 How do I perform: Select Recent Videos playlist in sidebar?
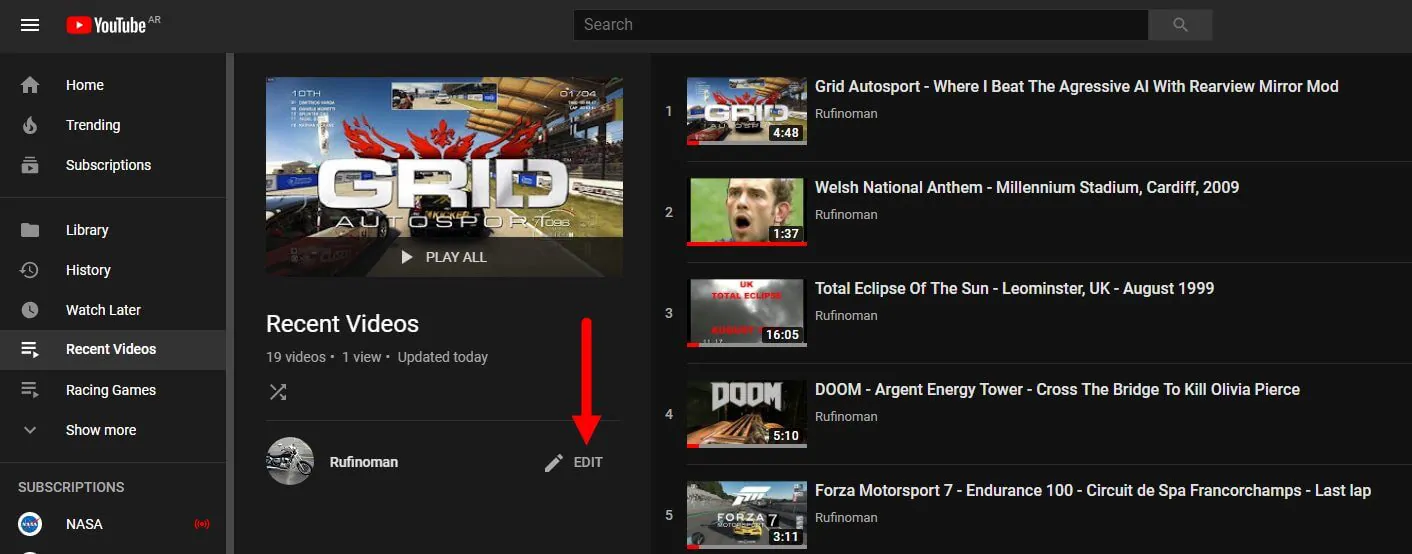coord(113,350)
